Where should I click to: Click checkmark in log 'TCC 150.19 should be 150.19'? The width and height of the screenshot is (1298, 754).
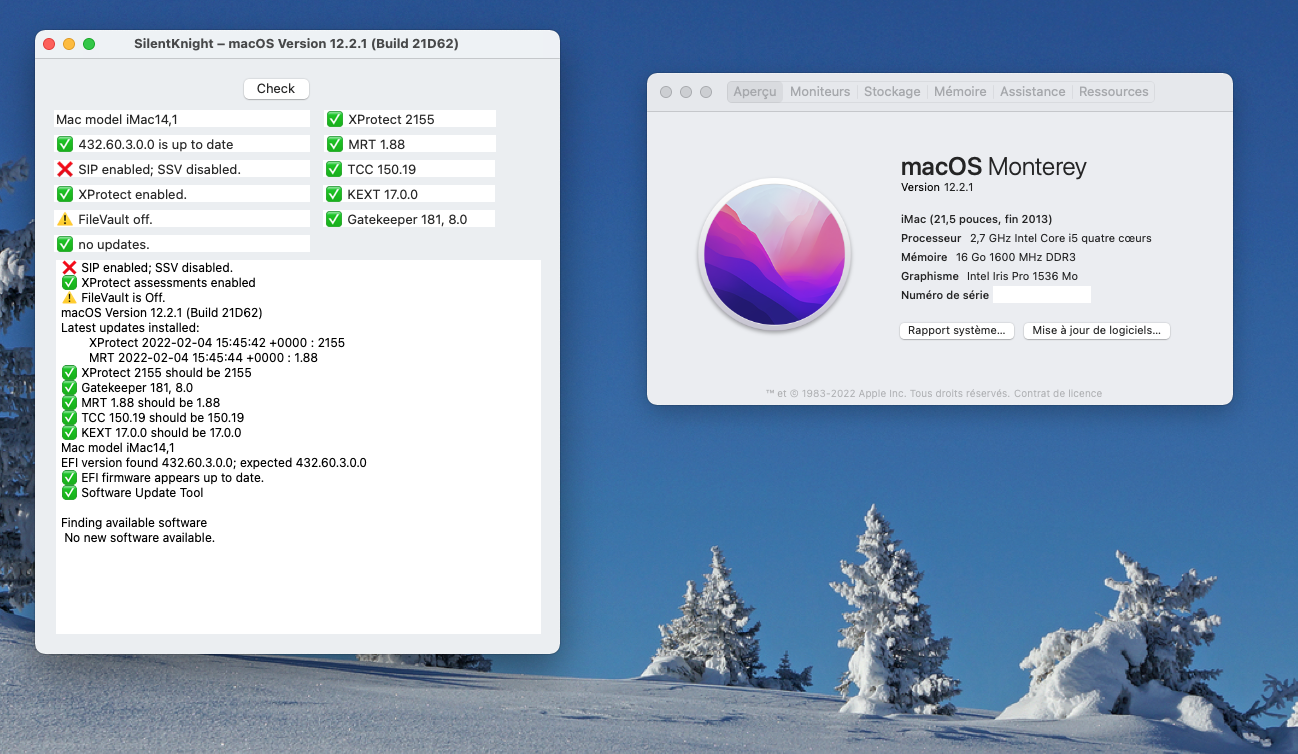tap(69, 418)
